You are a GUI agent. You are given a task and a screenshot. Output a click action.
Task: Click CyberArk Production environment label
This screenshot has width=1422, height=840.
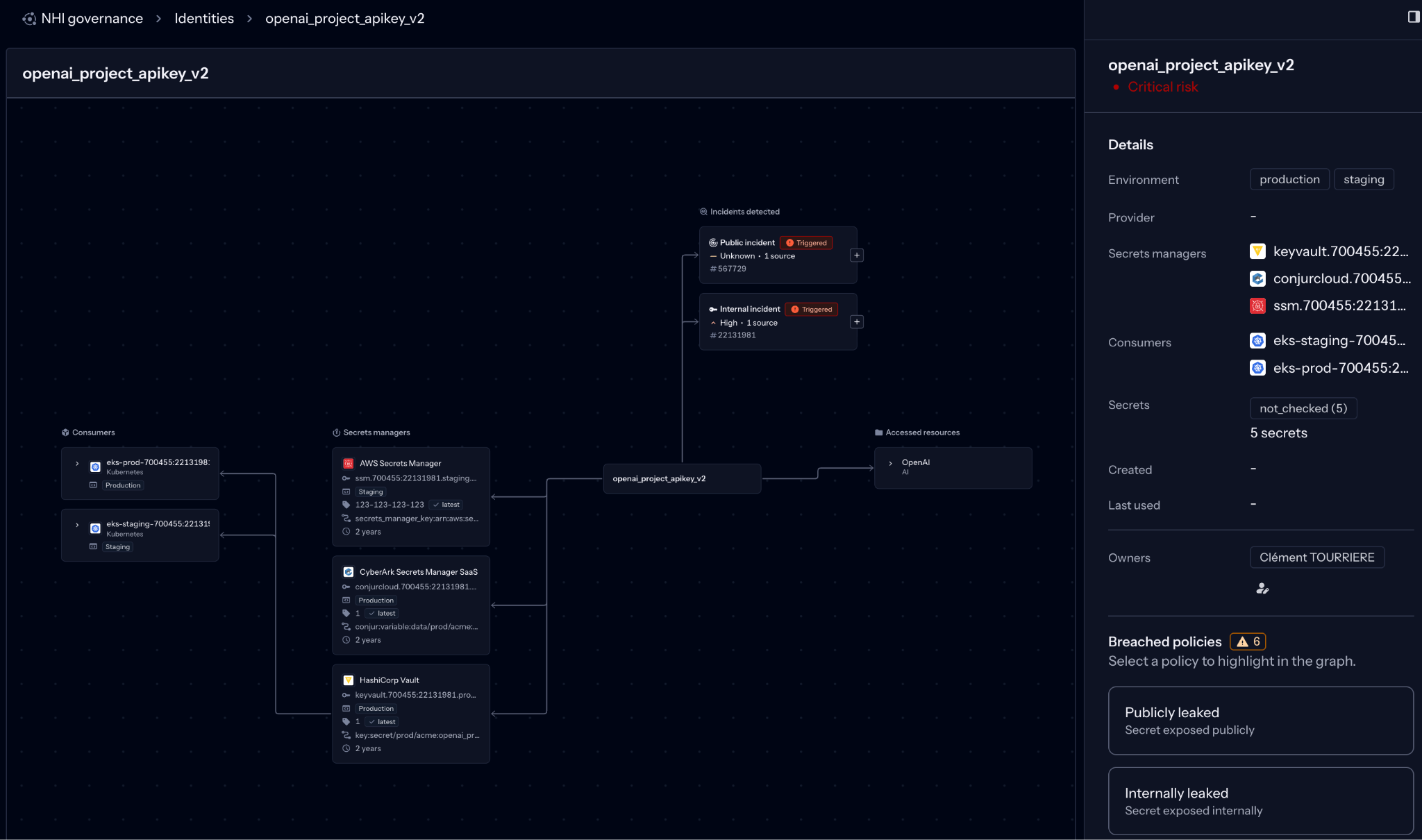pos(376,600)
